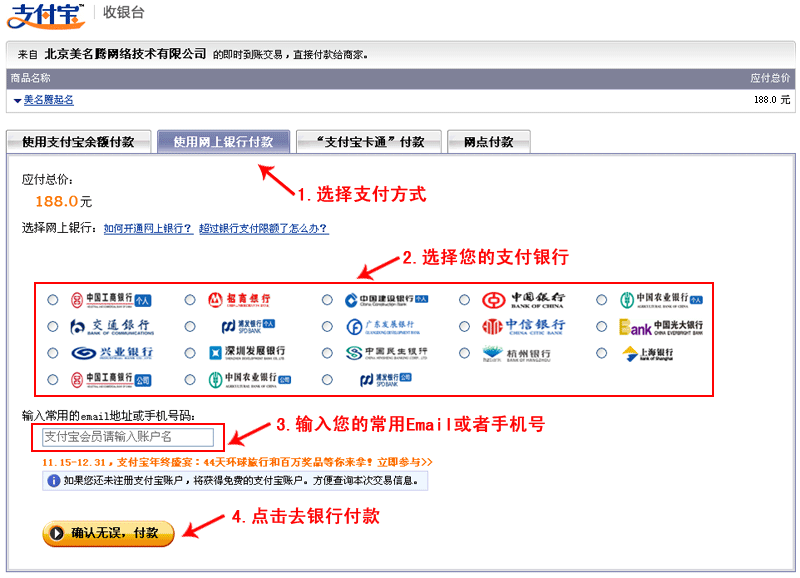Screen dimensions: 800x578
Task: Follow the 立即参与>> promotion link
Action: coord(405,462)
